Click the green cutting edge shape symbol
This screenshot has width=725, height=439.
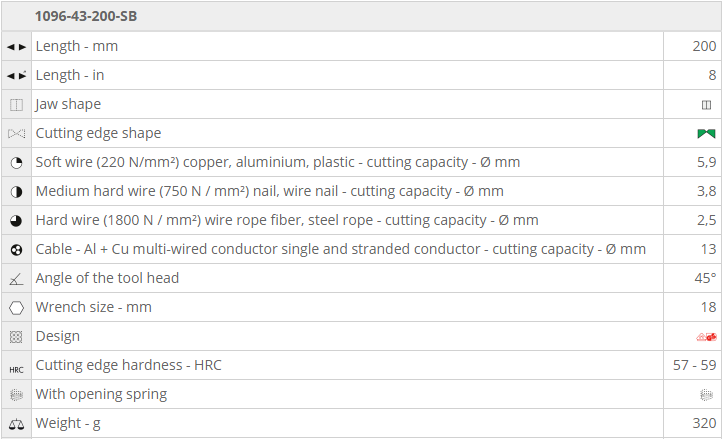706,134
